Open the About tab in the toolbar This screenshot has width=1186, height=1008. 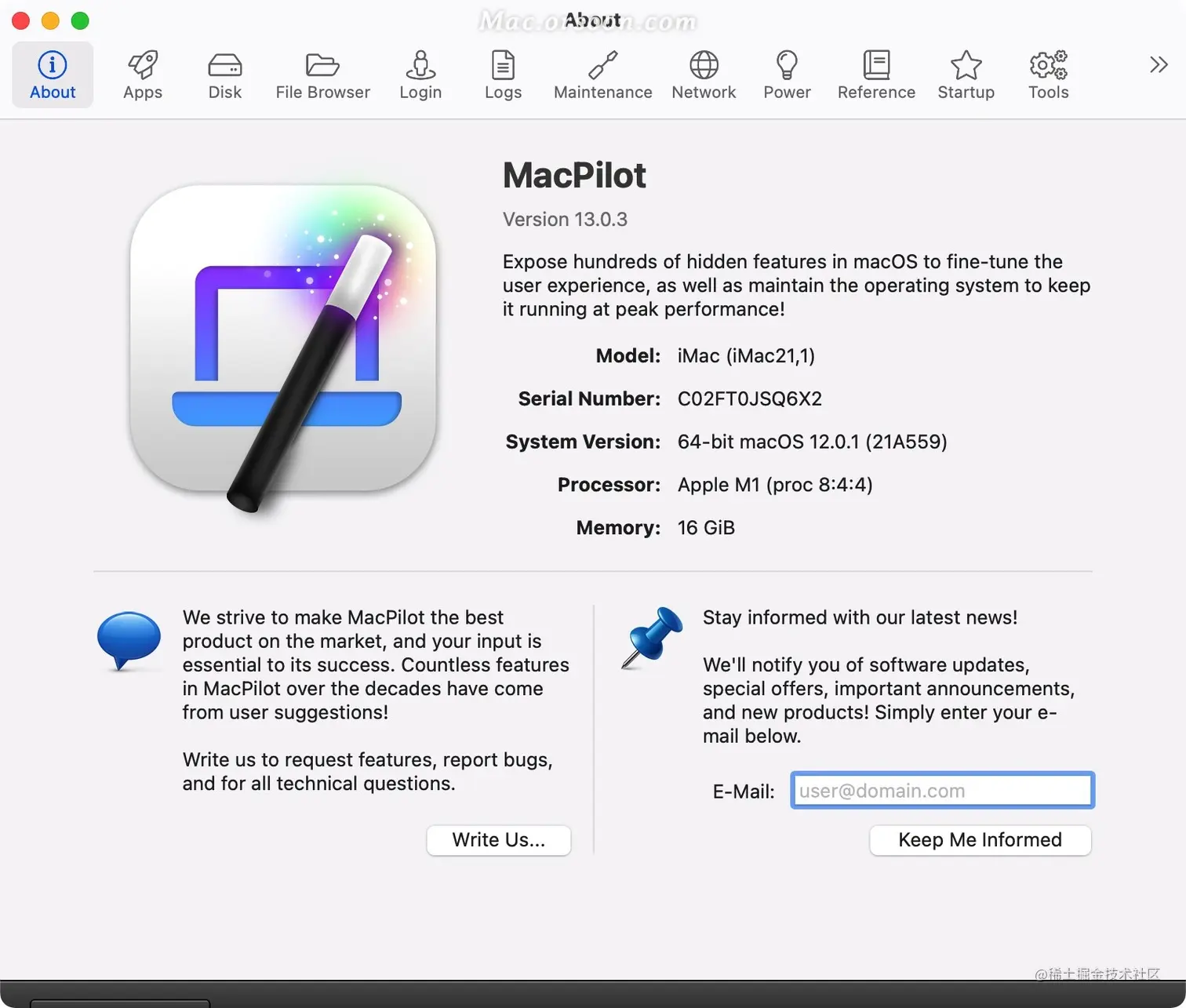coord(53,75)
